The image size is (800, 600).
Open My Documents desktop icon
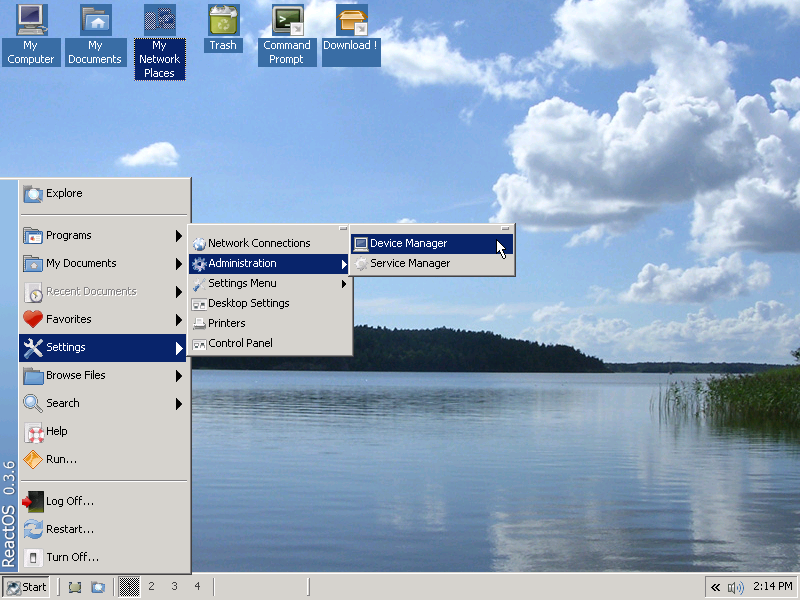pyautogui.click(x=95, y=34)
